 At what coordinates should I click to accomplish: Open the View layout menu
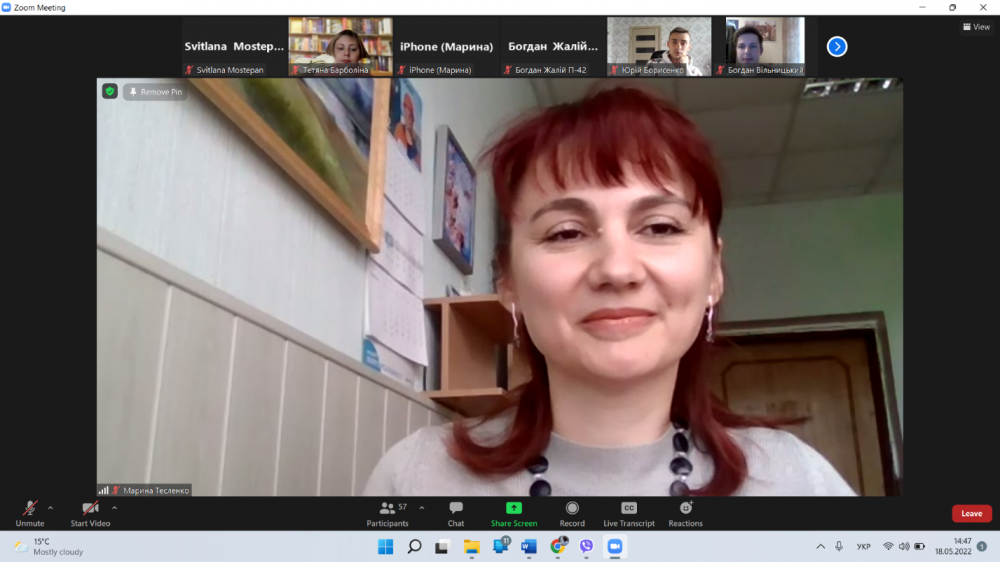[x=975, y=27]
